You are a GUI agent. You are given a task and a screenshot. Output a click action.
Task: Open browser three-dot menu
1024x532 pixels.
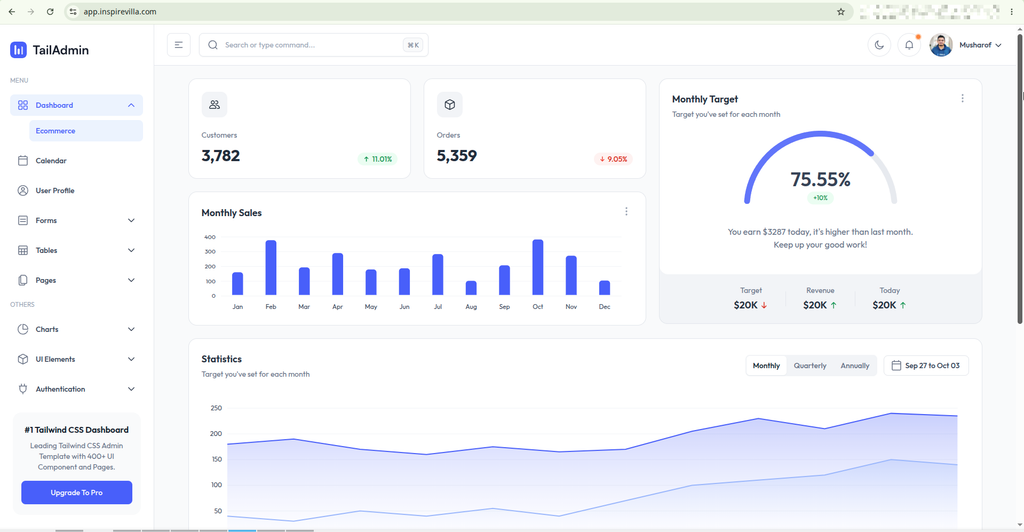click(x=1012, y=12)
